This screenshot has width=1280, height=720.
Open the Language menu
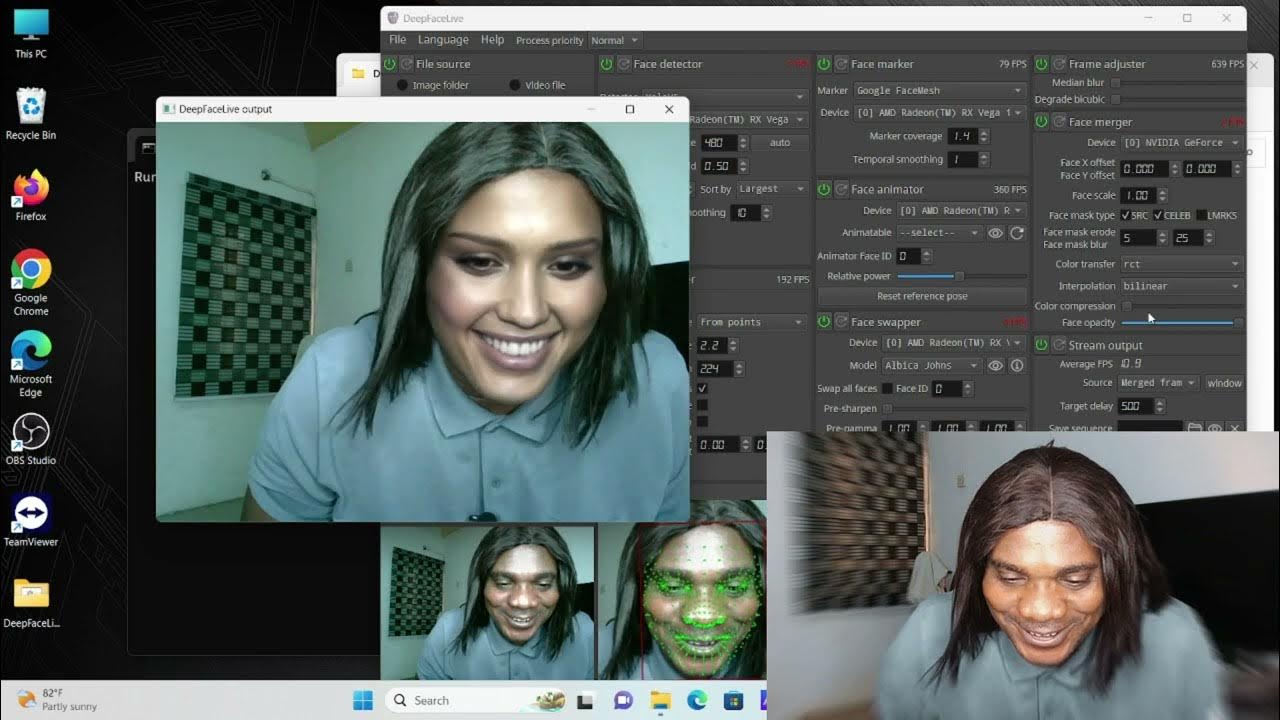(x=443, y=40)
